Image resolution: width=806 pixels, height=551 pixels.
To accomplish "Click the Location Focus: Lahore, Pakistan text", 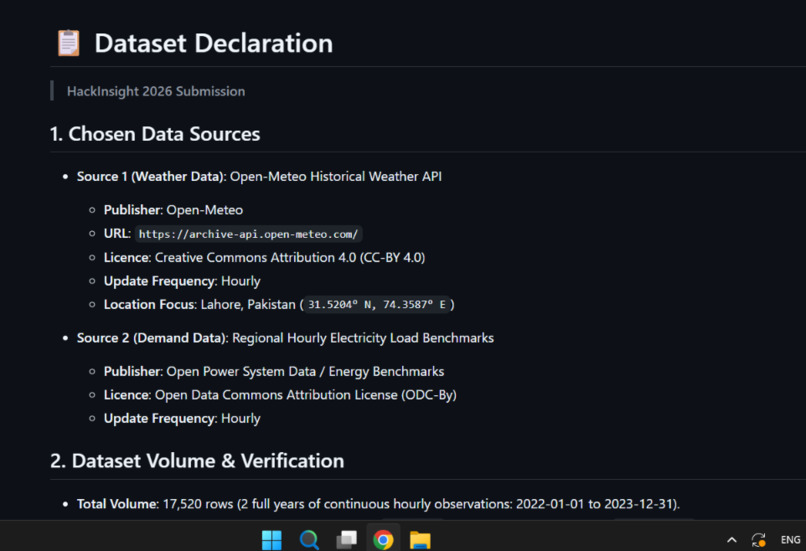I will pos(199,304).
